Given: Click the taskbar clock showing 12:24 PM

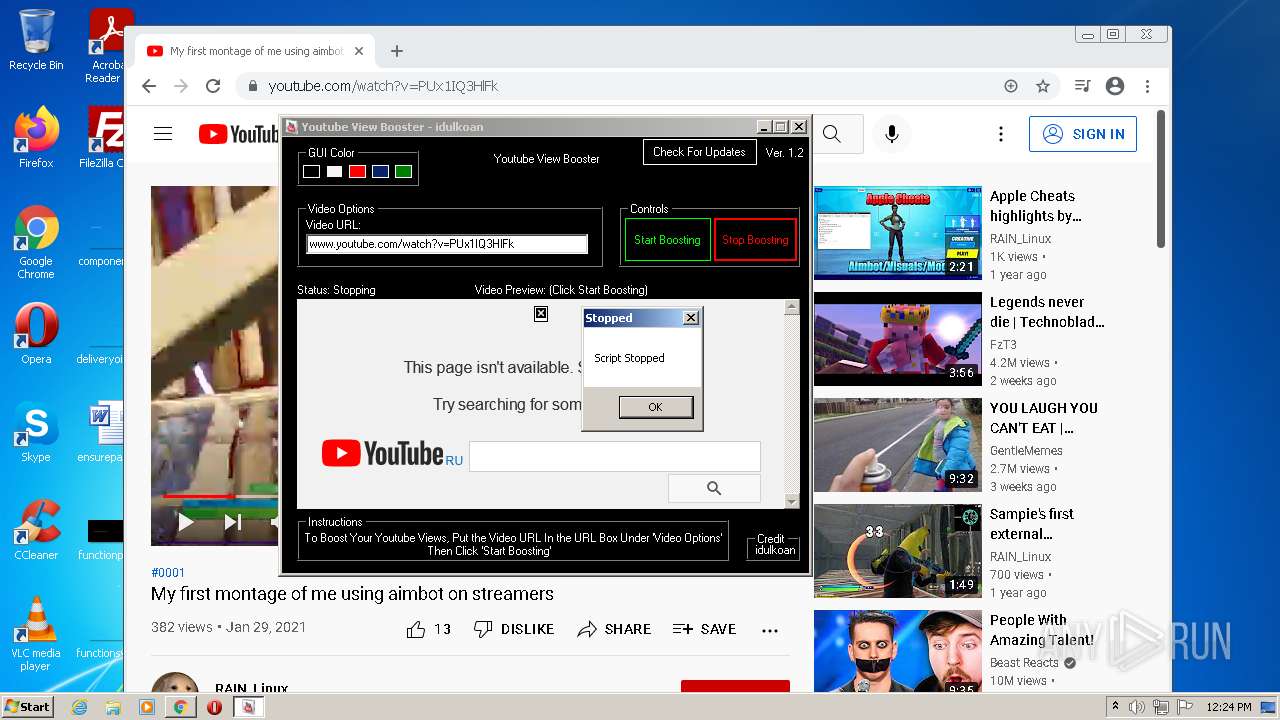Looking at the screenshot, I should point(1230,707).
